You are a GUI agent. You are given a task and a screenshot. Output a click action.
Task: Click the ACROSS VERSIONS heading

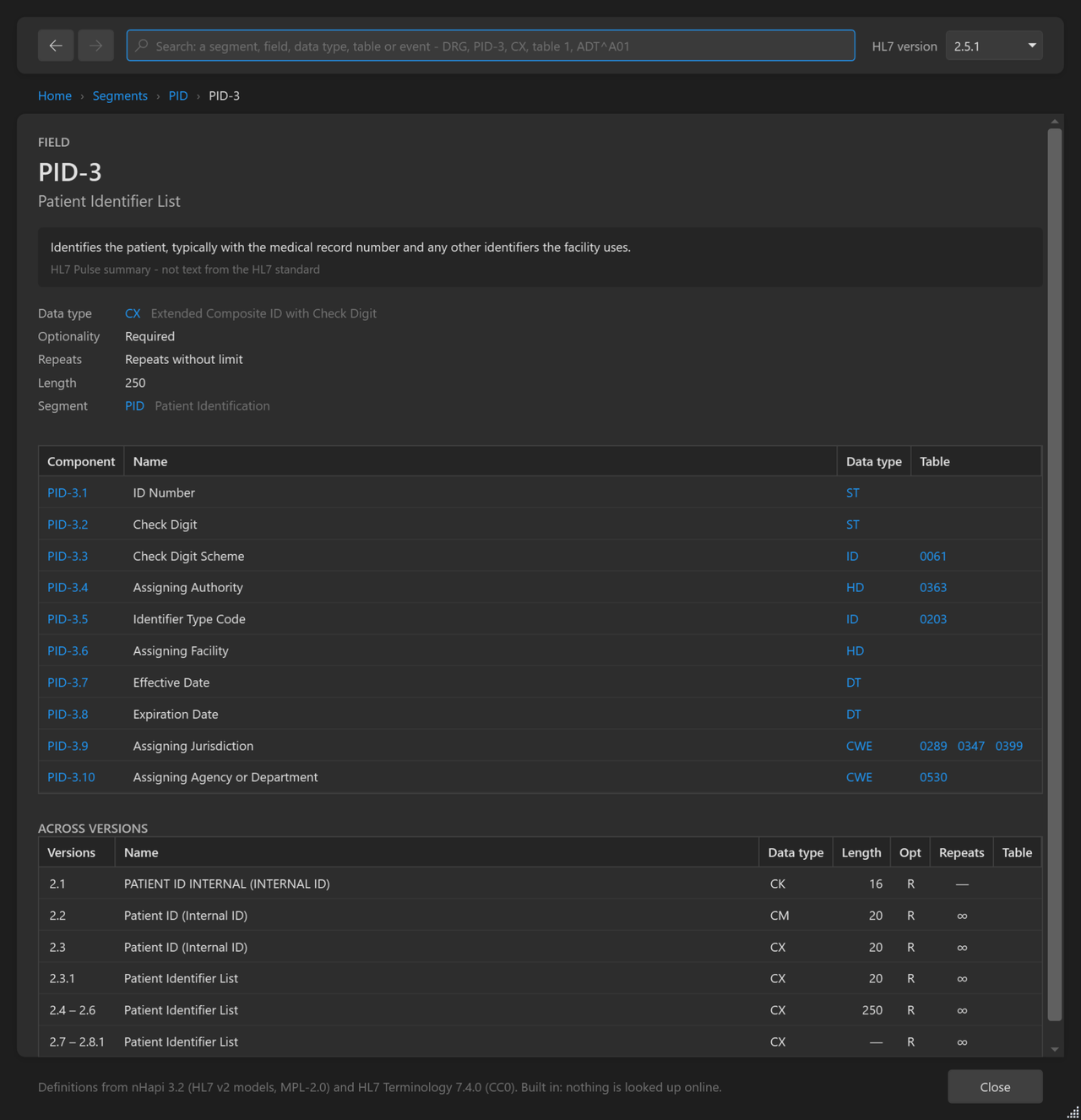[93, 828]
